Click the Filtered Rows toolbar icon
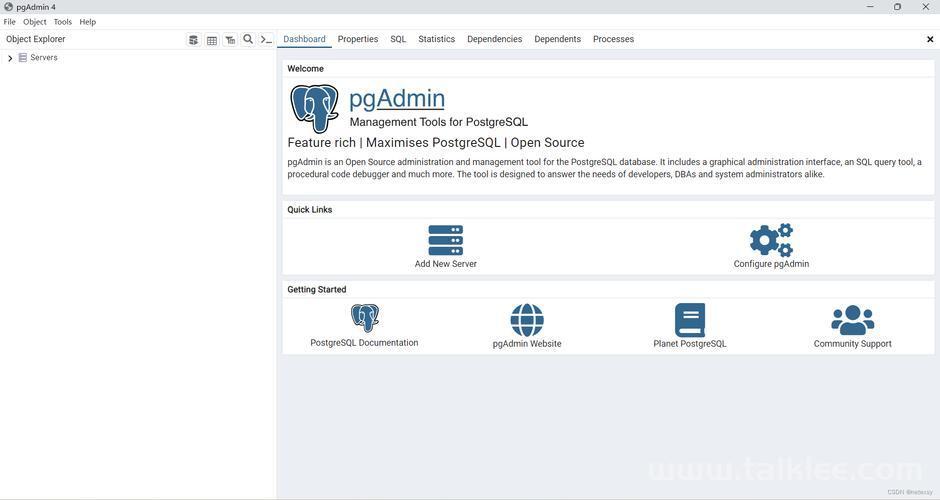 tap(230, 40)
